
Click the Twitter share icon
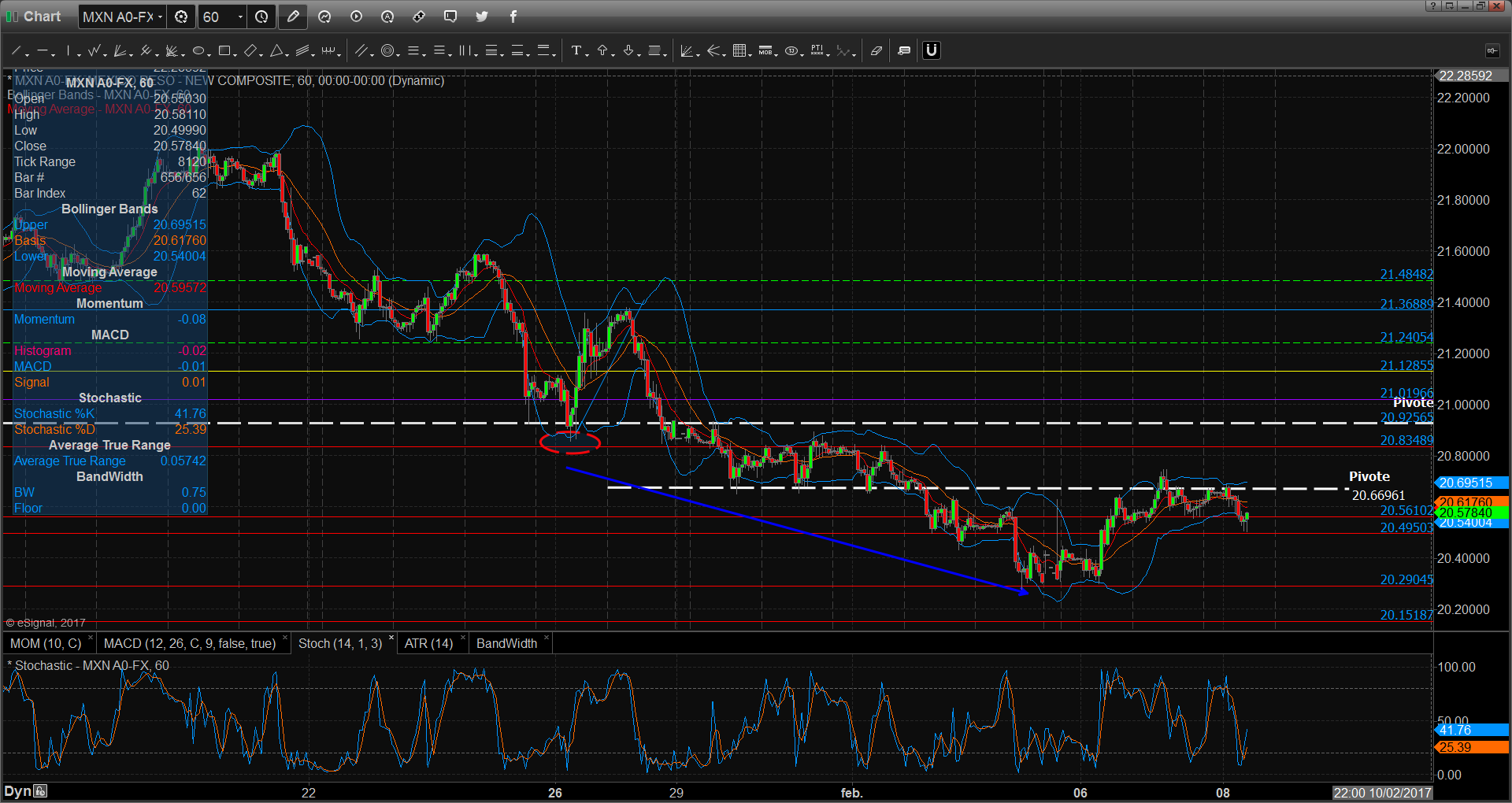click(x=482, y=17)
